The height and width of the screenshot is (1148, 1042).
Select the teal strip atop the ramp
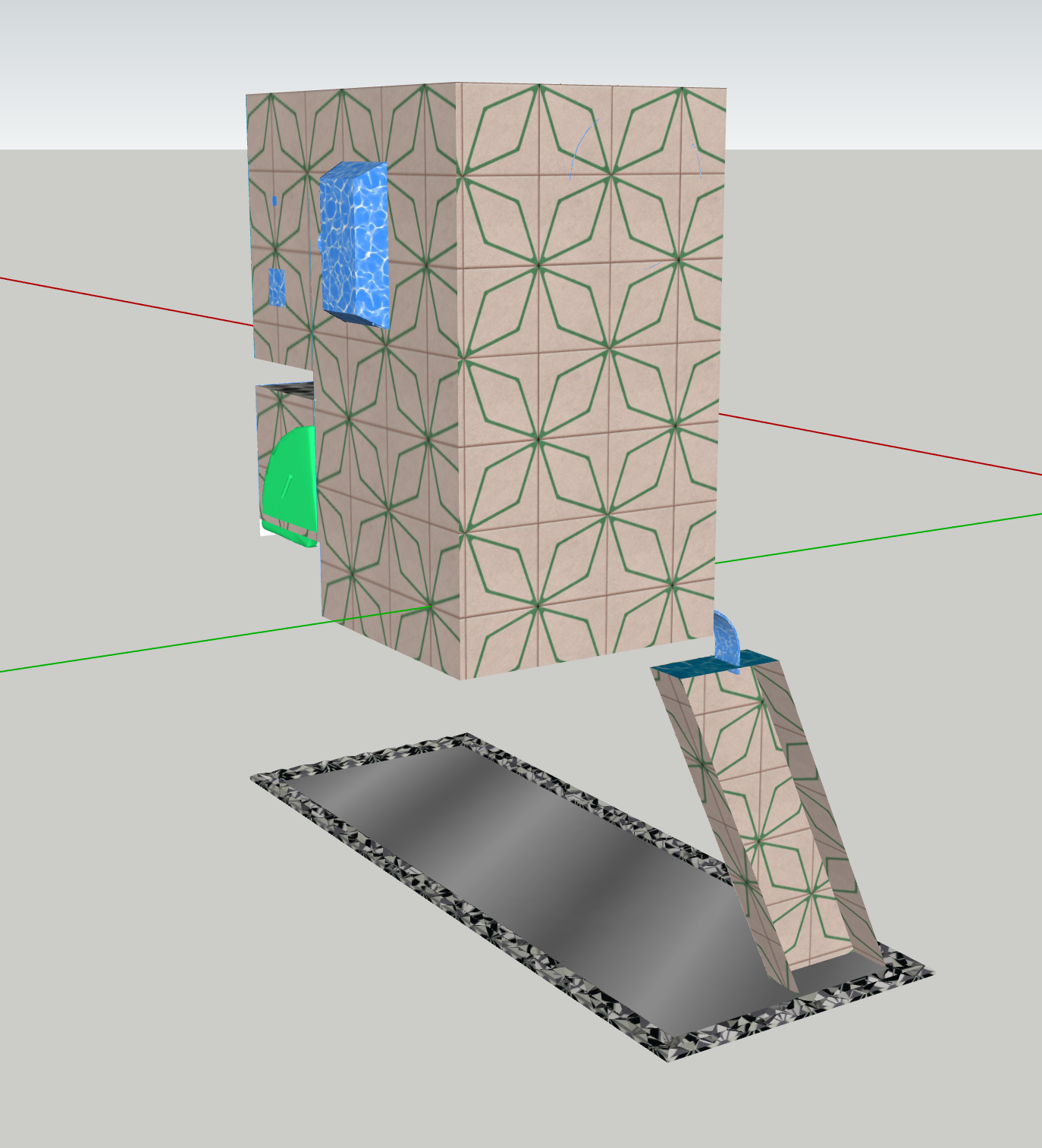click(x=714, y=665)
